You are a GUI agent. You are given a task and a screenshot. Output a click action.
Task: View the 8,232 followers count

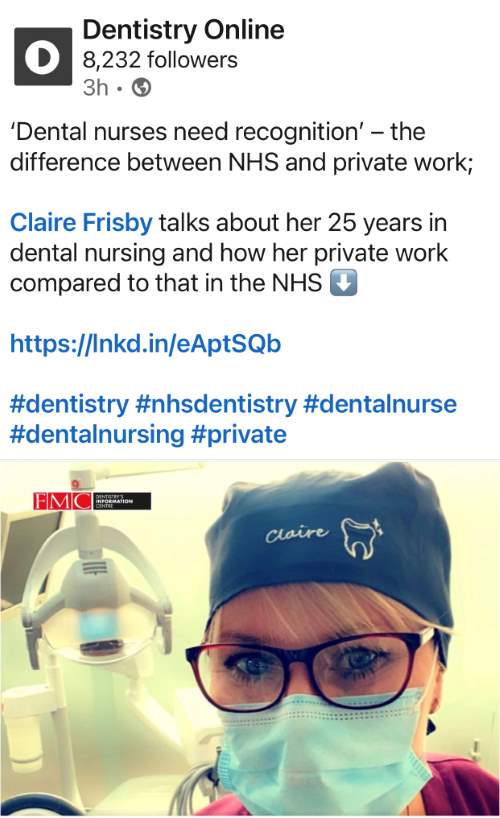click(x=160, y=60)
